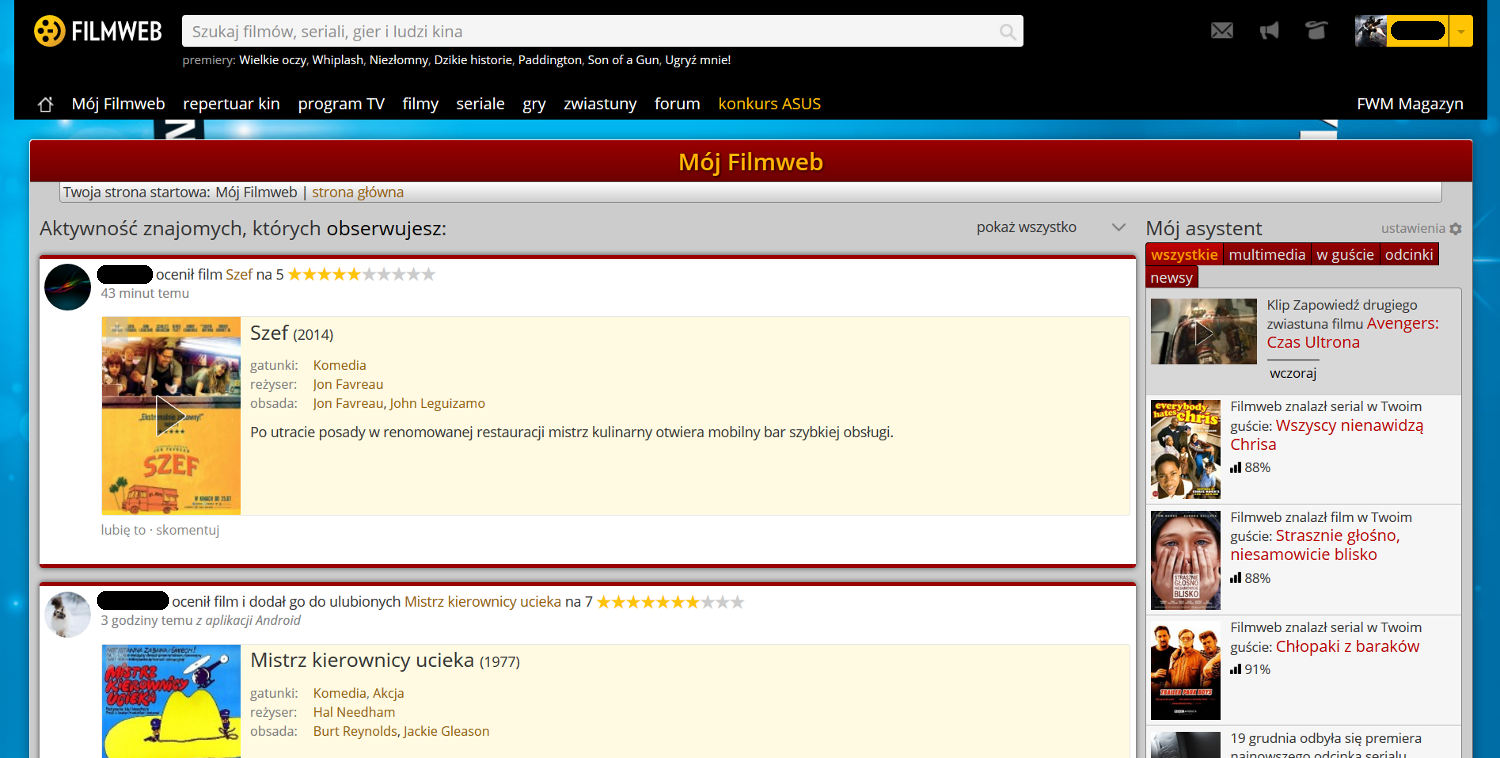Open Mój Filmweb menu item
This screenshot has height=758, width=1500.
click(118, 104)
